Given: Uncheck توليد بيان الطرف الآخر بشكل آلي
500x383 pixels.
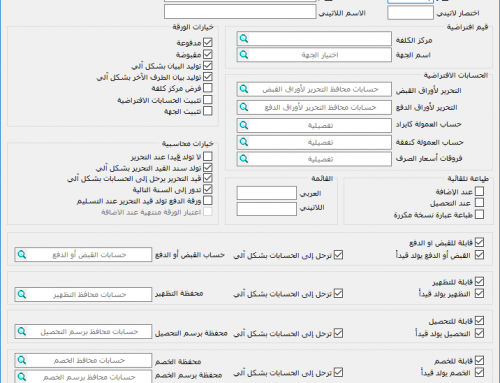Looking at the screenshot, I should pyautogui.click(x=208, y=77).
